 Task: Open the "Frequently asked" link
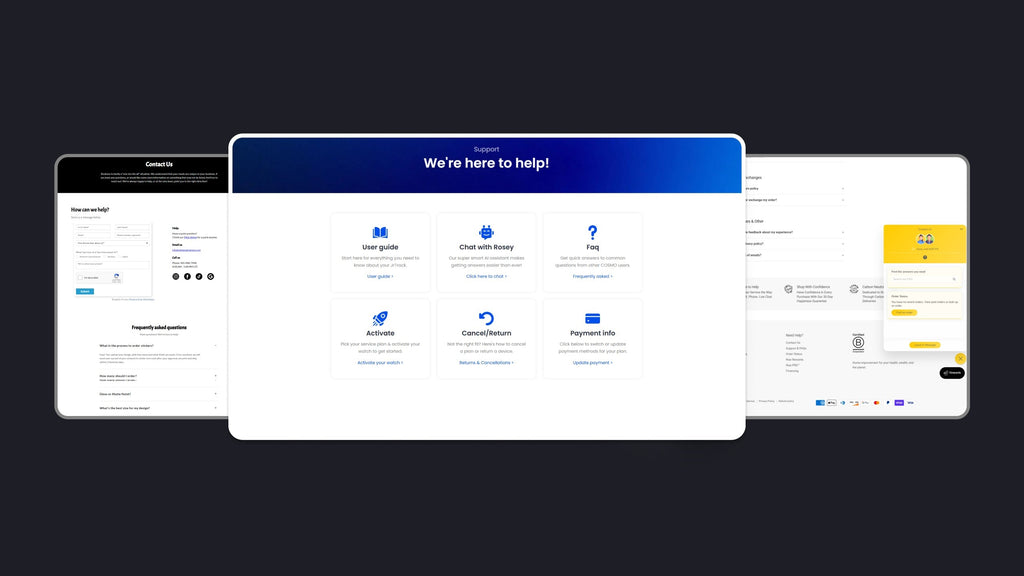point(592,276)
